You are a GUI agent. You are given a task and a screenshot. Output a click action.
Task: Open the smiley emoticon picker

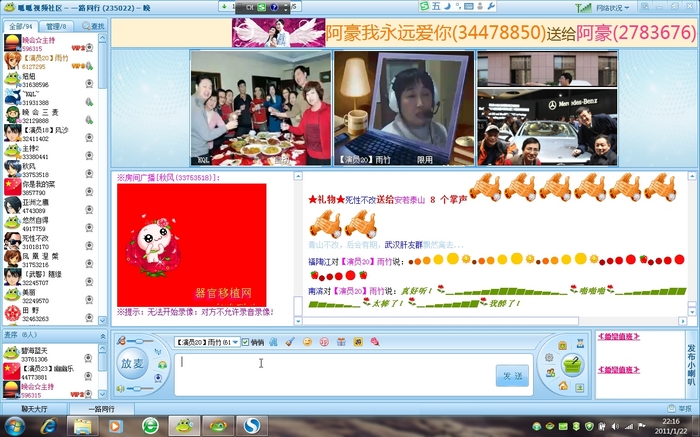pyautogui.click(x=307, y=342)
